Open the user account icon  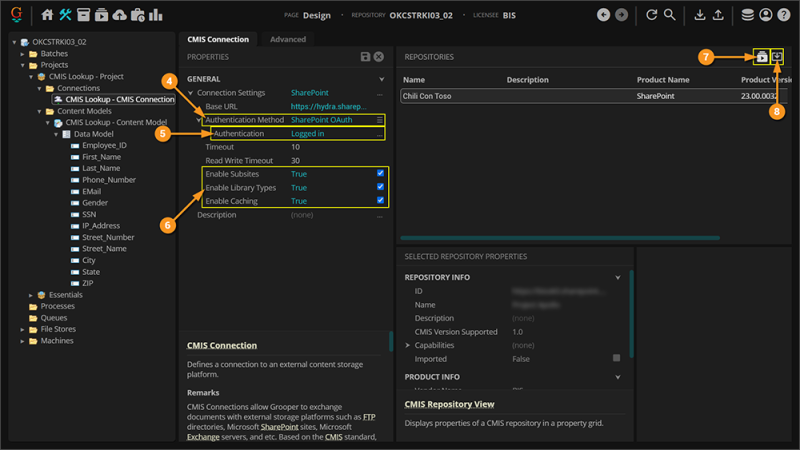pos(766,15)
